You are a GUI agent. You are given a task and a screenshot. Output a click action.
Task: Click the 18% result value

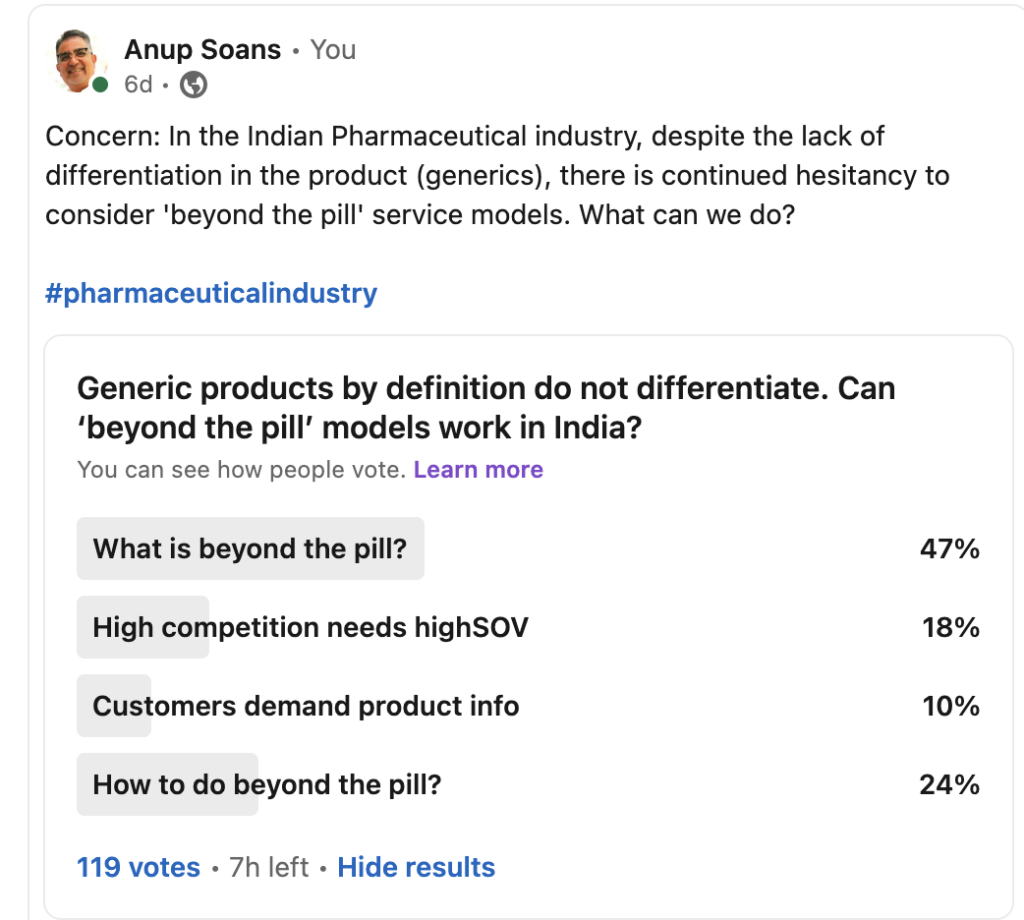(950, 628)
